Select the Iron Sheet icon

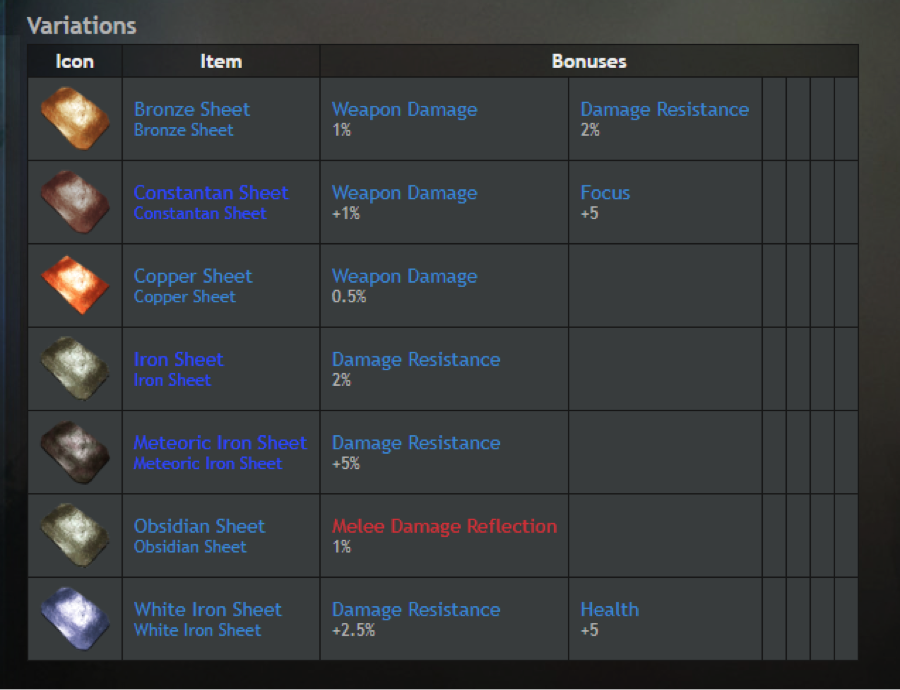[x=75, y=369]
